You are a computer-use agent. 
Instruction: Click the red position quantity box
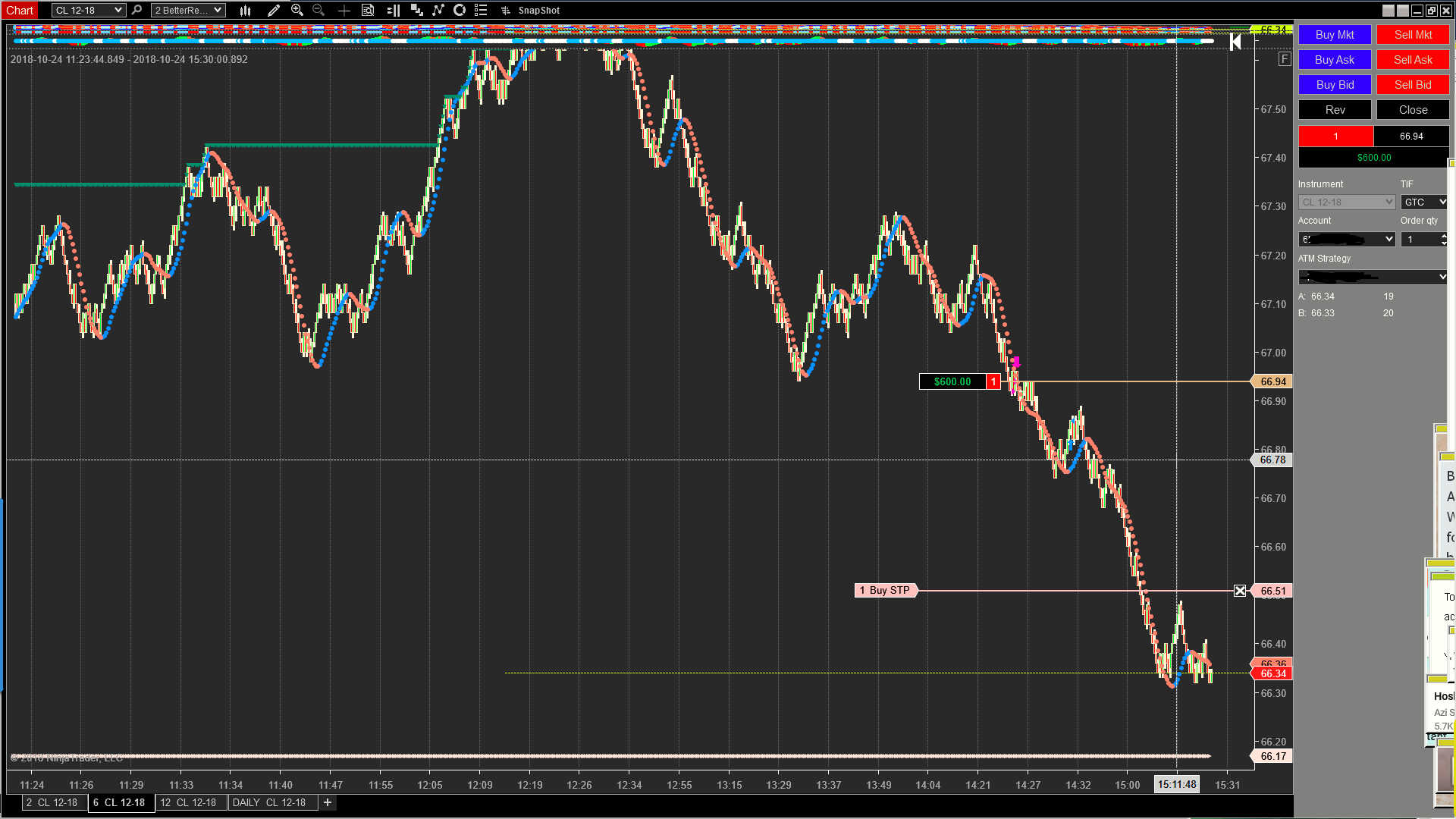[1335, 136]
